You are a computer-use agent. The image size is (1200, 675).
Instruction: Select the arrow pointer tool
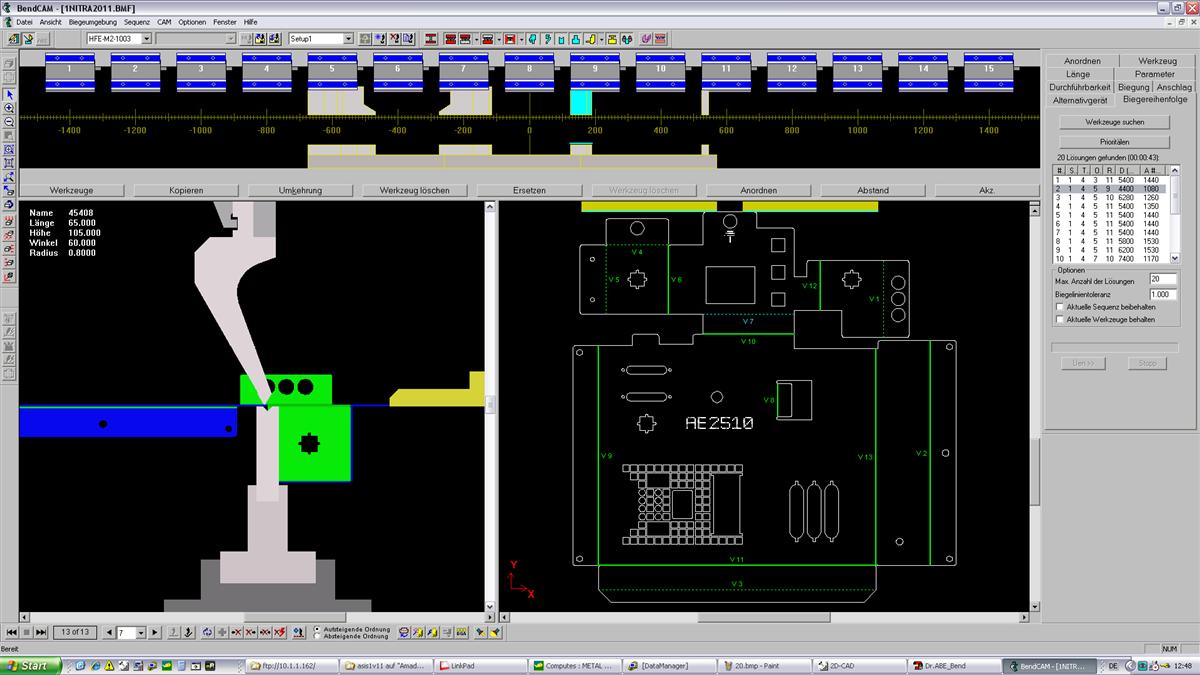pyautogui.click(x=9, y=94)
